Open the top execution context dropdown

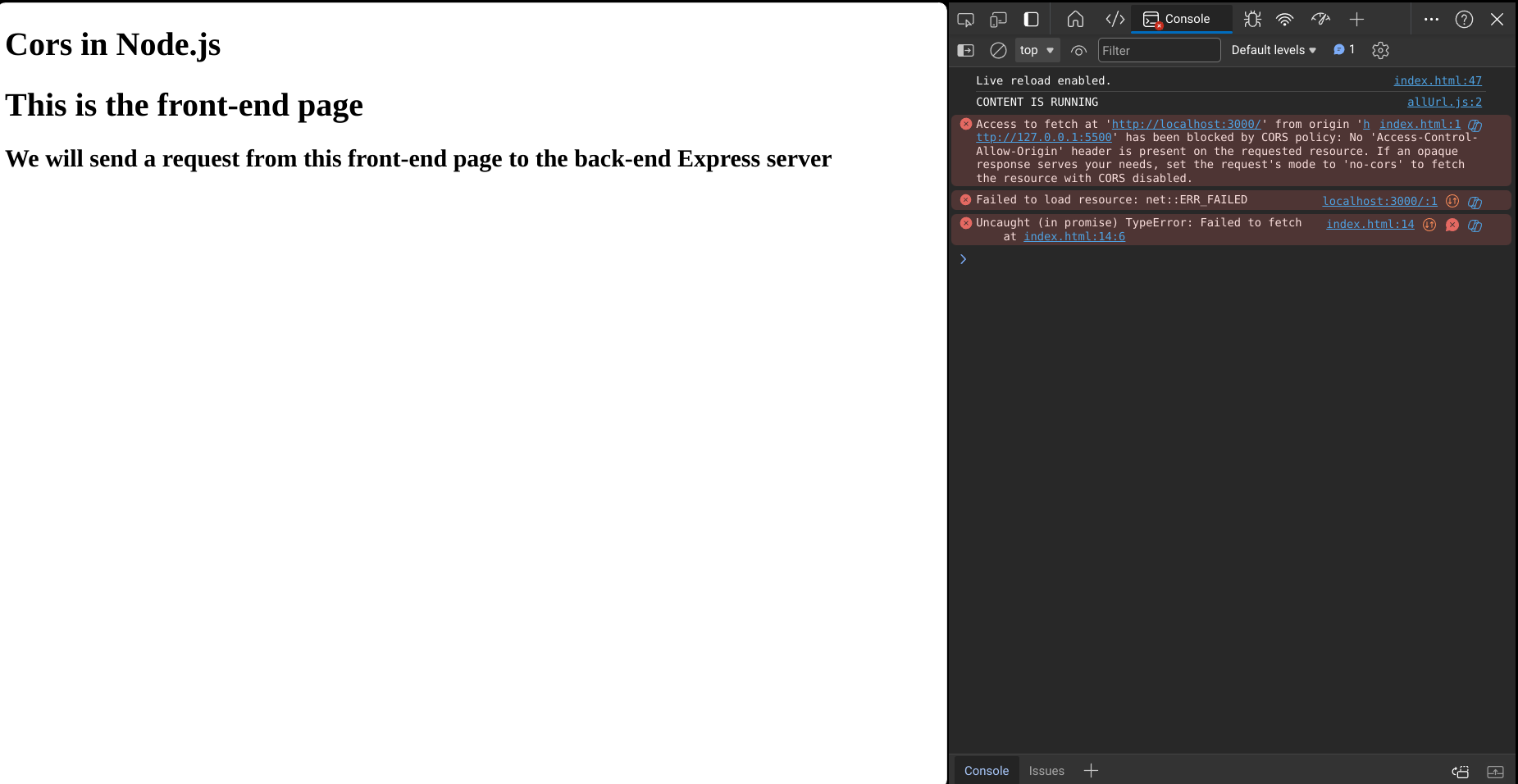1036,50
